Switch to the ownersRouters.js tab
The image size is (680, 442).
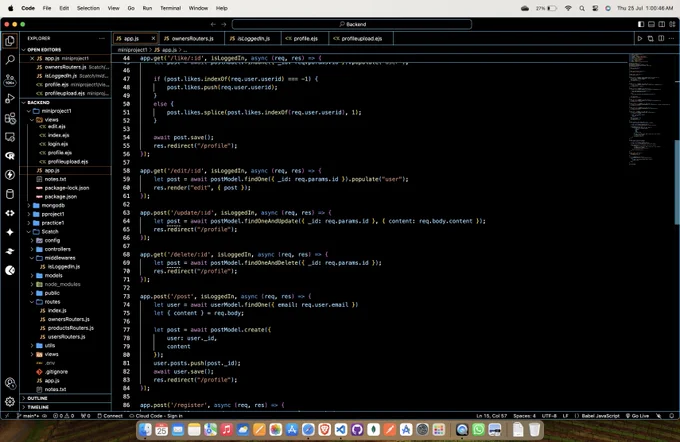[x=192, y=39]
